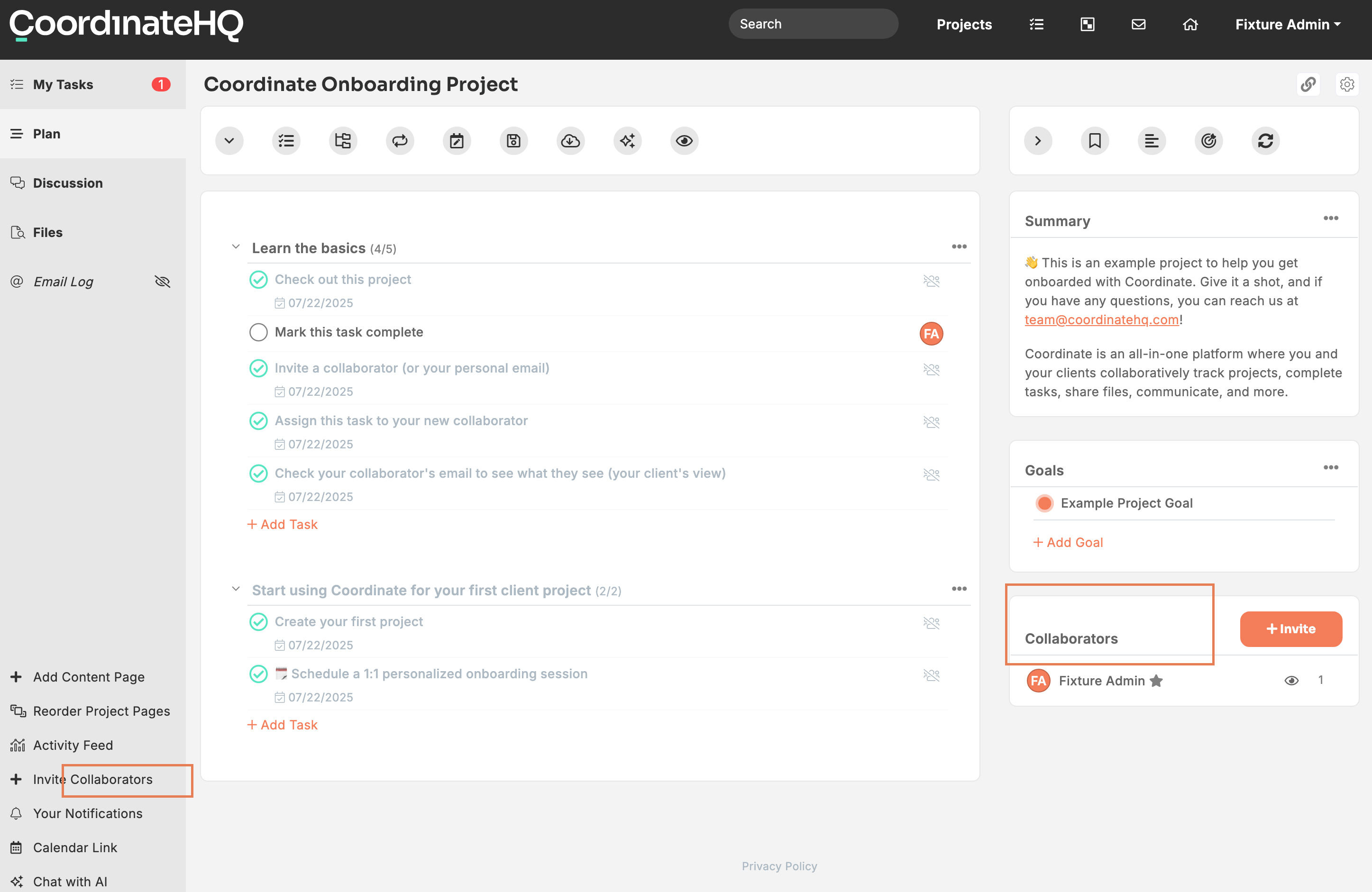Screen dimensions: 1372x892
Task: Click the Fixture Admin avatar in Collaborators
Action: [x=1038, y=681]
